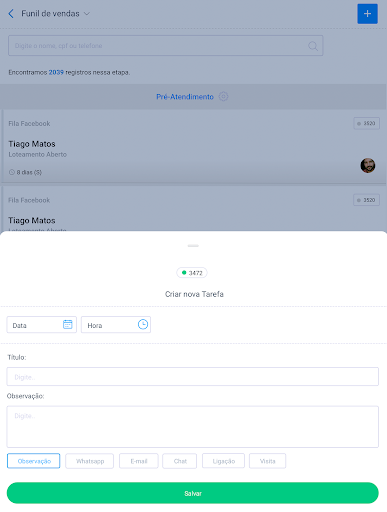
Task: Open the calendar icon in Data field
Action: pyautogui.click(x=68, y=324)
